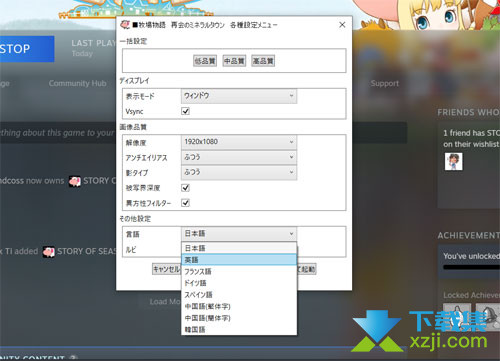Open the アンチエイリアス anti-aliasing dropdown

click(x=239, y=157)
